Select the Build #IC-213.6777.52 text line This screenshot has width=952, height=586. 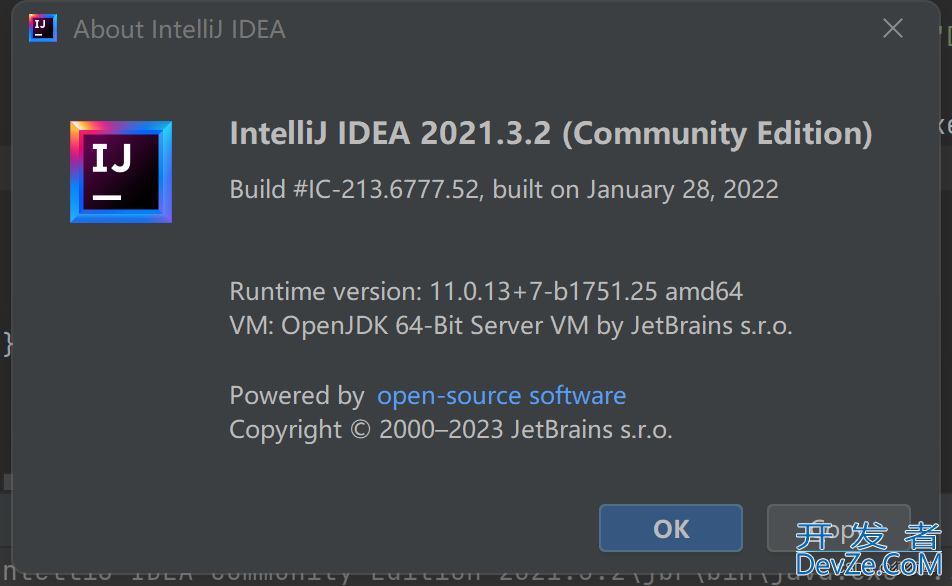504,189
